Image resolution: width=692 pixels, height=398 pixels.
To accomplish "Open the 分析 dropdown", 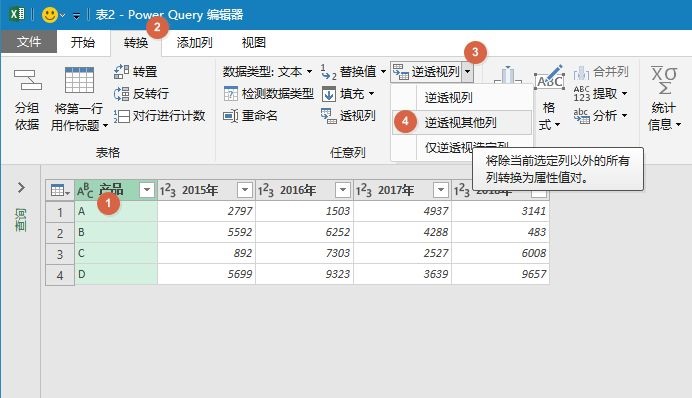I will point(600,116).
